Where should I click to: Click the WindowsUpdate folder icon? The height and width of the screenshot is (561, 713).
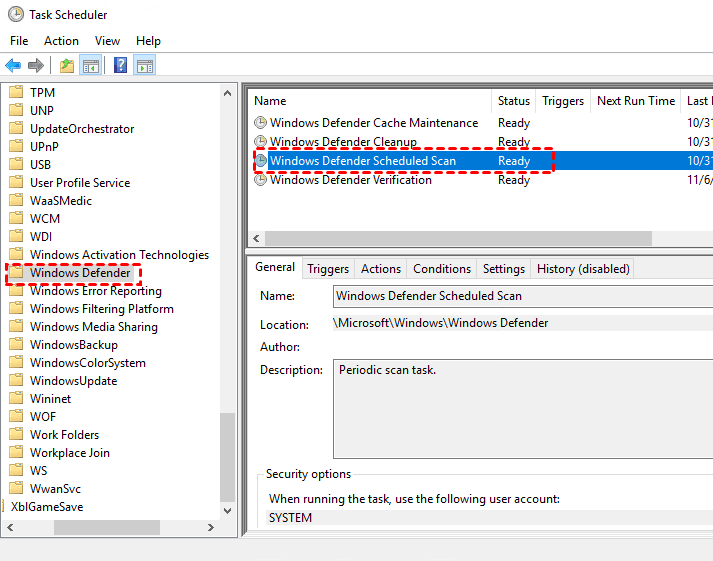(x=16, y=380)
